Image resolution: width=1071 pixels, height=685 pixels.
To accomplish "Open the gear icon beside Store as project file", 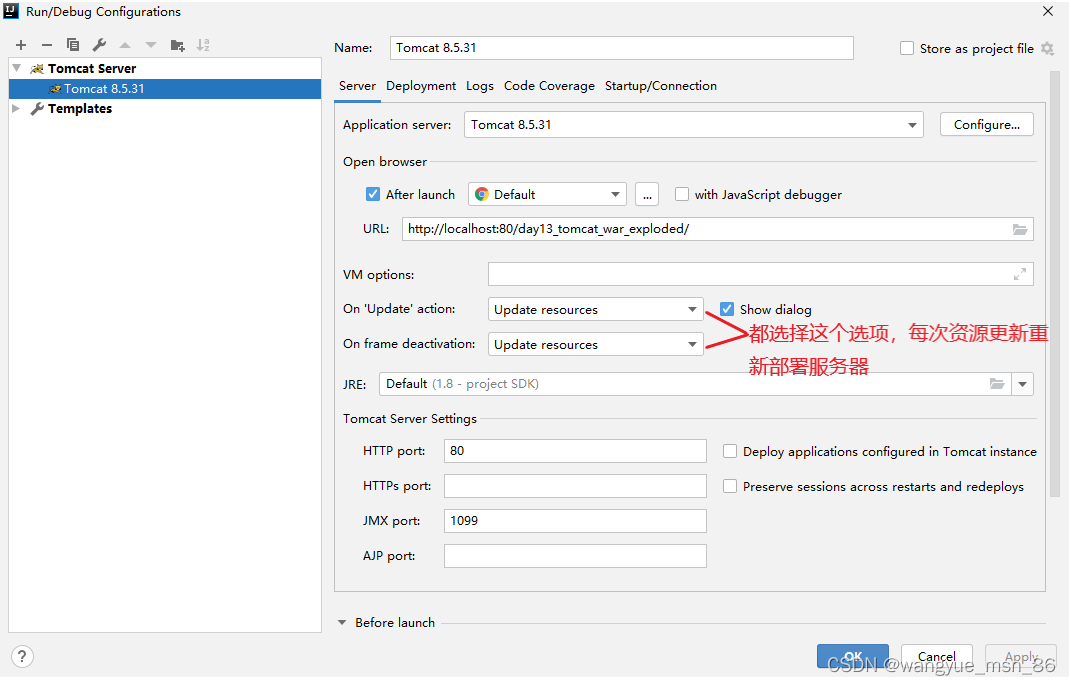I will tap(1047, 48).
